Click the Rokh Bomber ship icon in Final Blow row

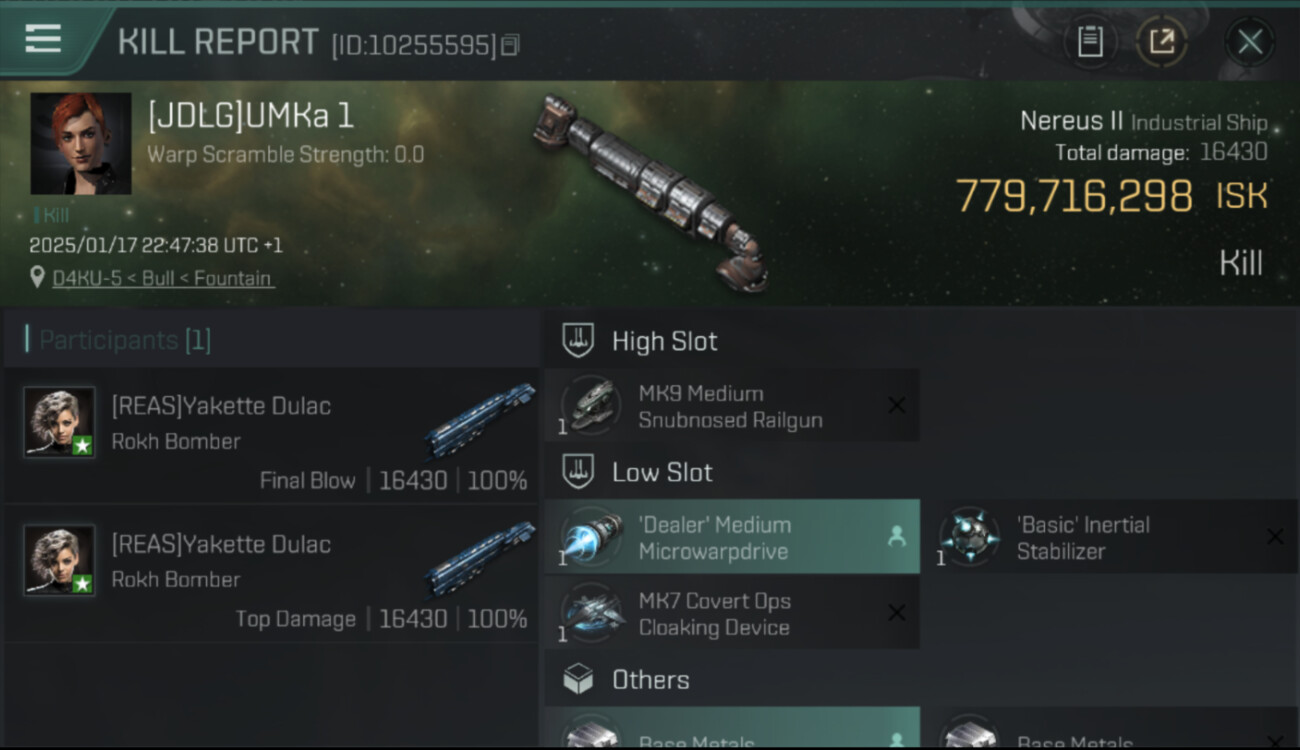click(480, 421)
